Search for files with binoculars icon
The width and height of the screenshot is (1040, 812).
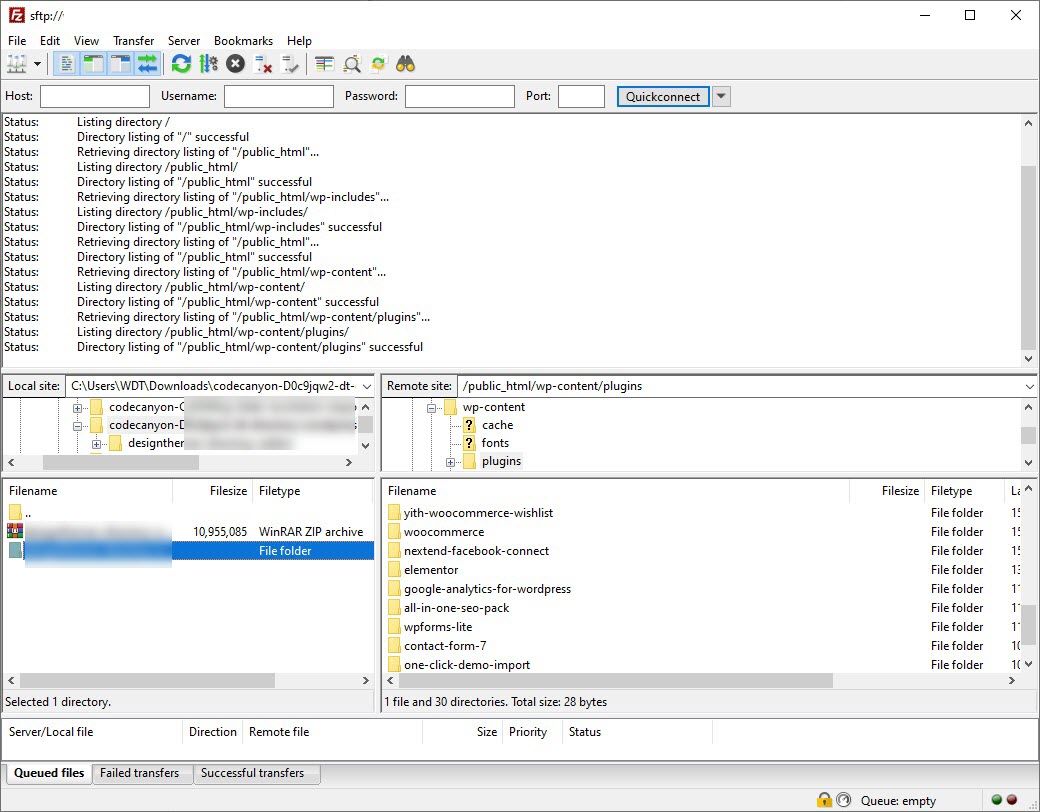tap(405, 64)
